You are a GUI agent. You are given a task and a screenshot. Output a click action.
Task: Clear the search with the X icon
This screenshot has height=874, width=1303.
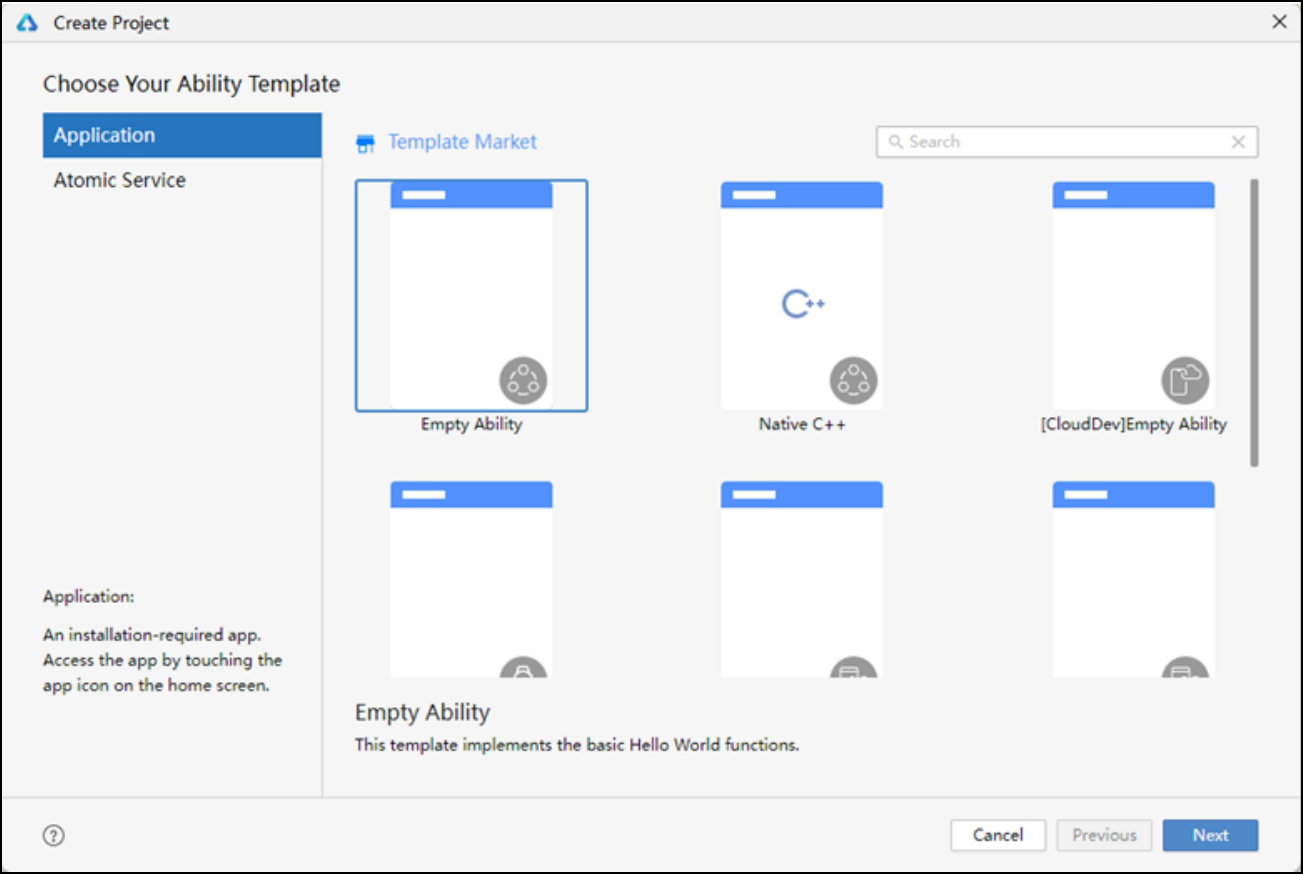(x=1238, y=142)
